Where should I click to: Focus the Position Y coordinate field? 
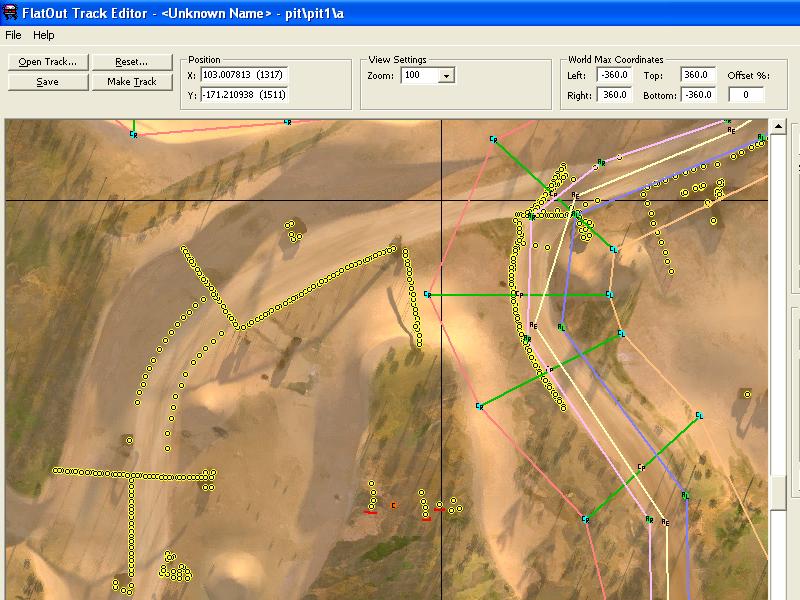(x=244, y=95)
